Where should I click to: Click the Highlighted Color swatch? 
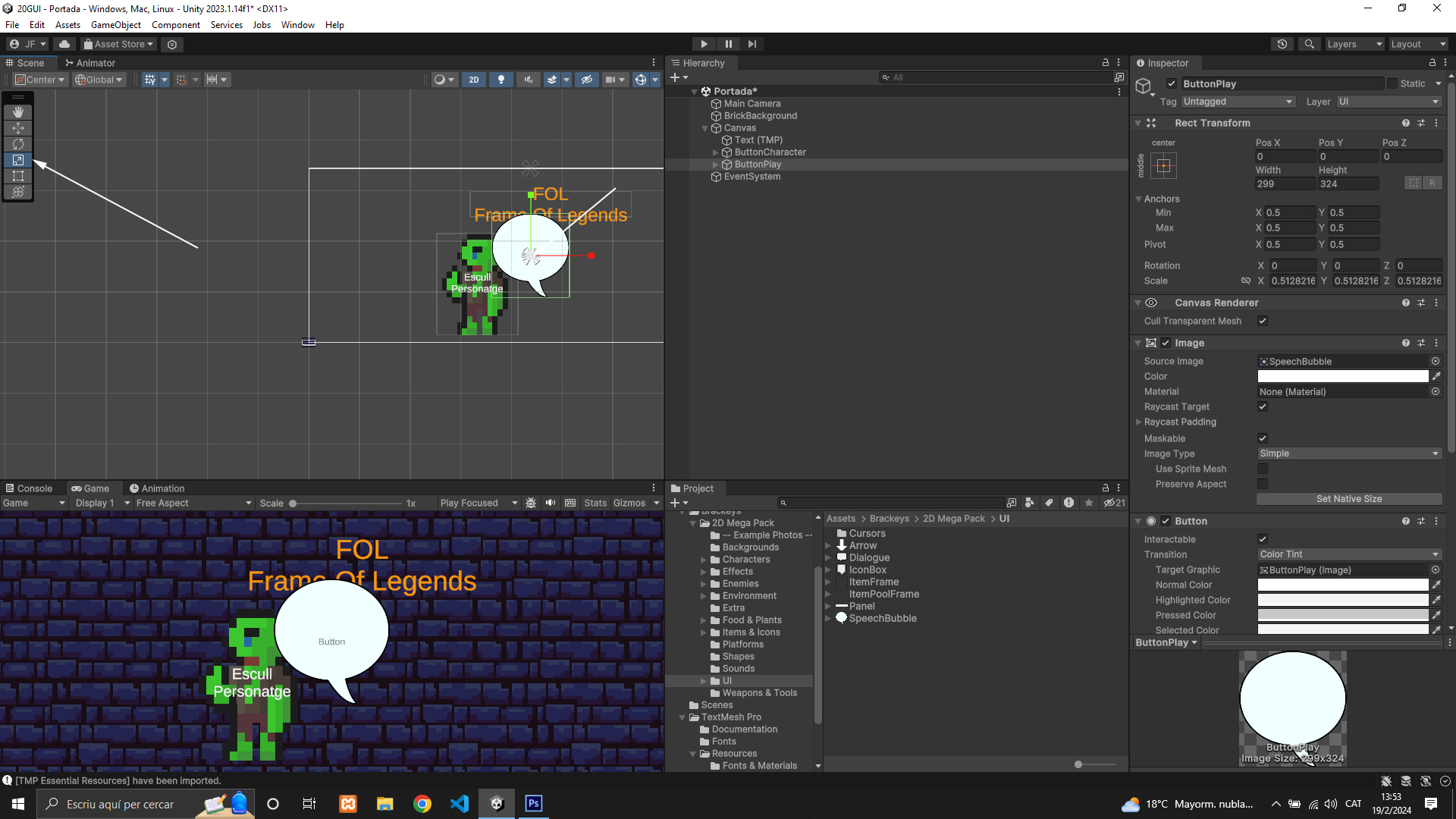[1342, 600]
